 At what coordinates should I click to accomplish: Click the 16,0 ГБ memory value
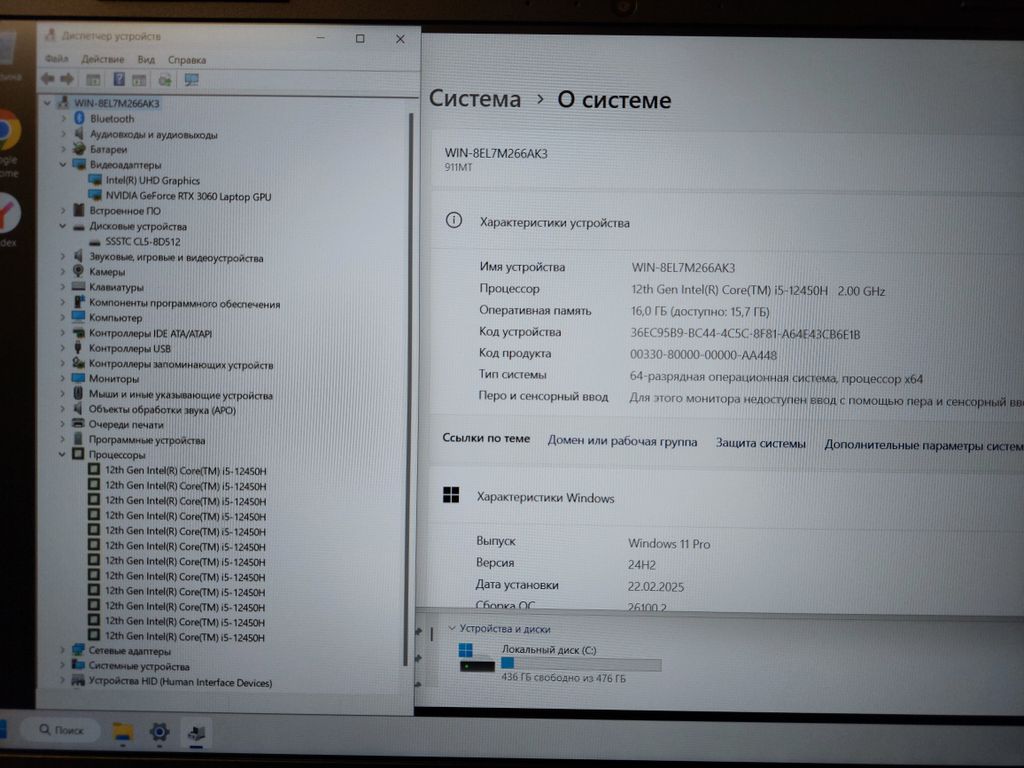(x=699, y=312)
